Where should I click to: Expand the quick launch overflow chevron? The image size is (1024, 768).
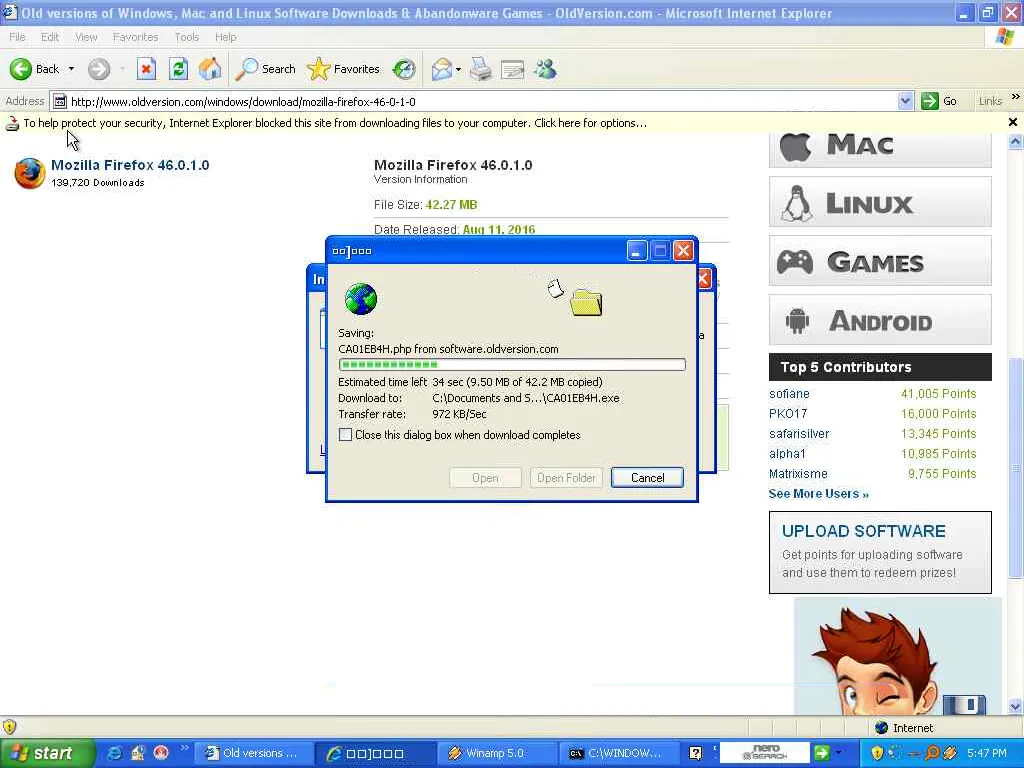[185, 748]
